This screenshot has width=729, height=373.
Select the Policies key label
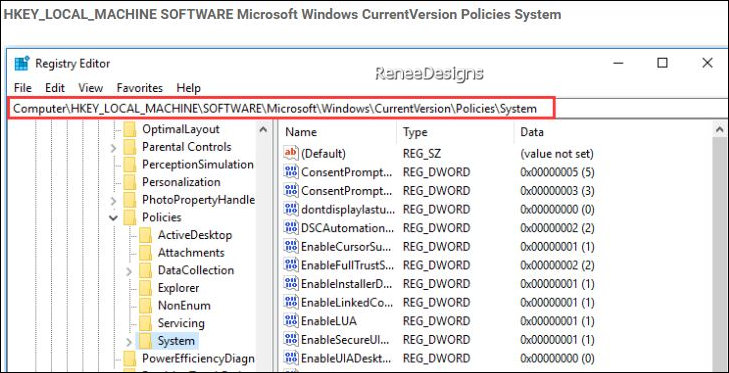162,218
